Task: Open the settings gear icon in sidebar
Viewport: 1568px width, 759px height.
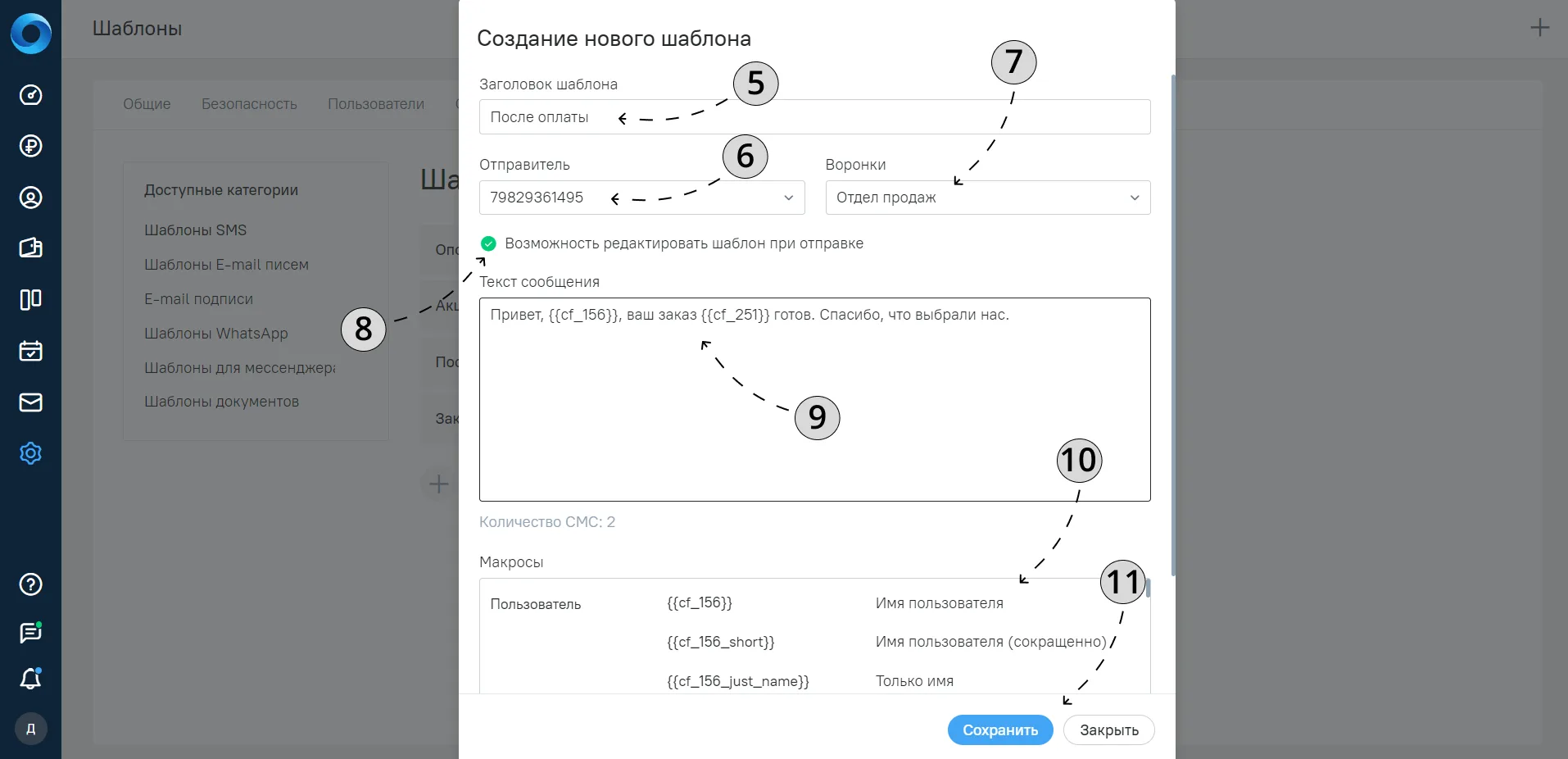Action: click(x=30, y=453)
